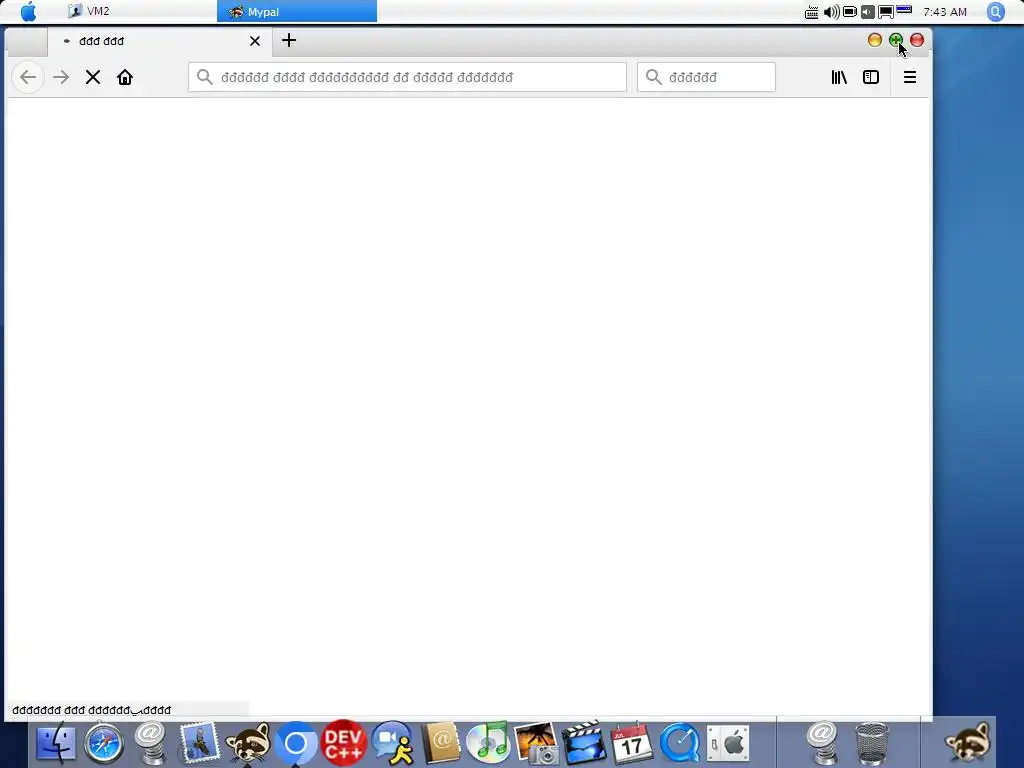Open the home page via house icon
Screen dimensions: 1024x768
(125, 77)
